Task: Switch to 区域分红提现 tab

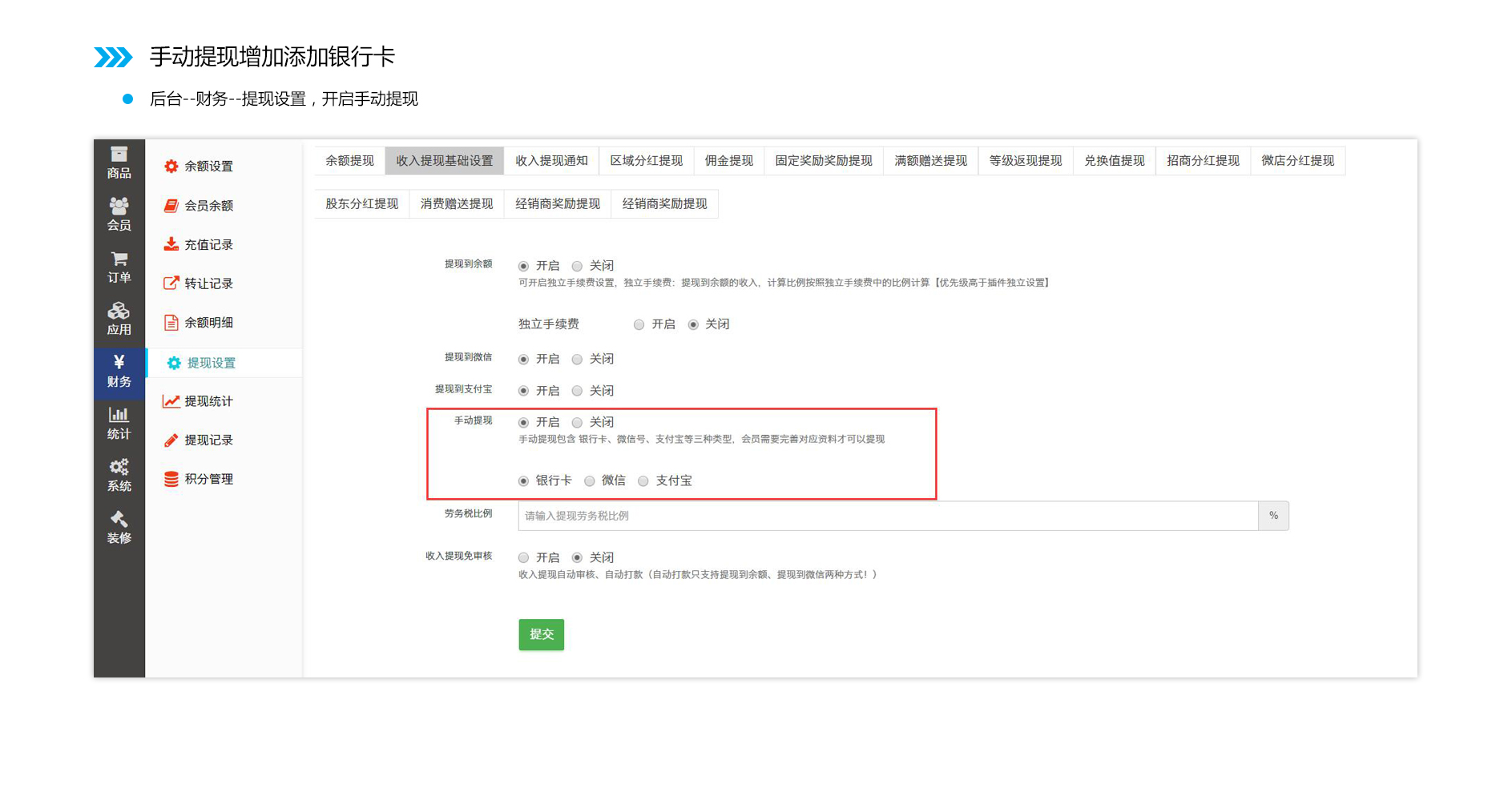Action: click(647, 161)
